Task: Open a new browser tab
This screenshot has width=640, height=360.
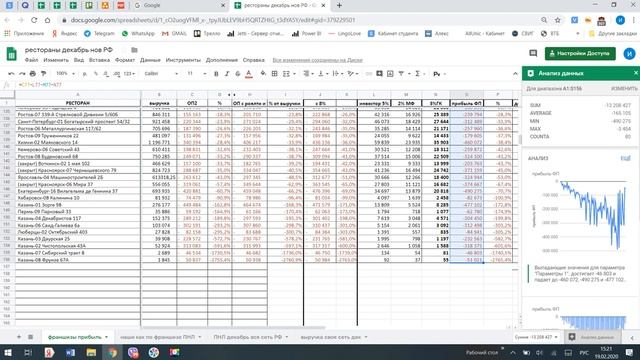Action: [x=339, y=5]
